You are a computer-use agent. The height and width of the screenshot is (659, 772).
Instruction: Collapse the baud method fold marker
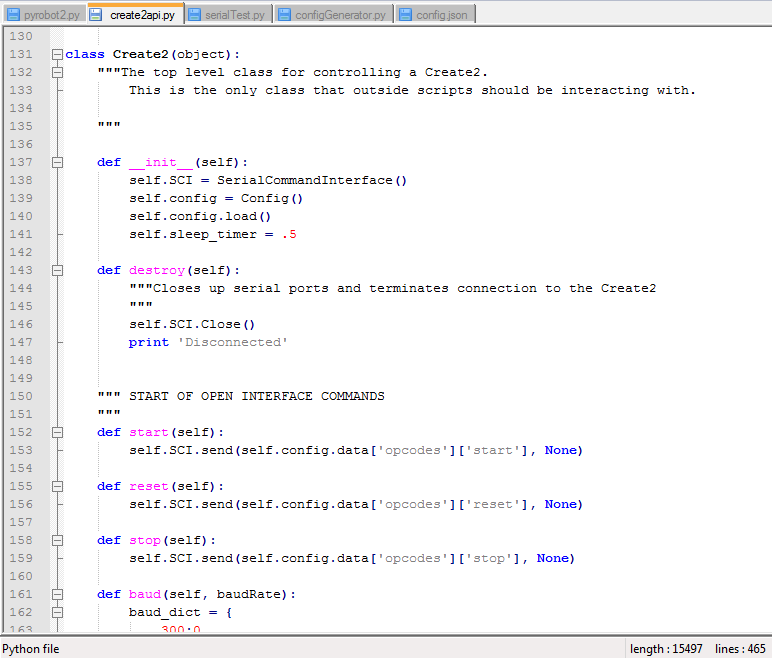tap(57, 594)
